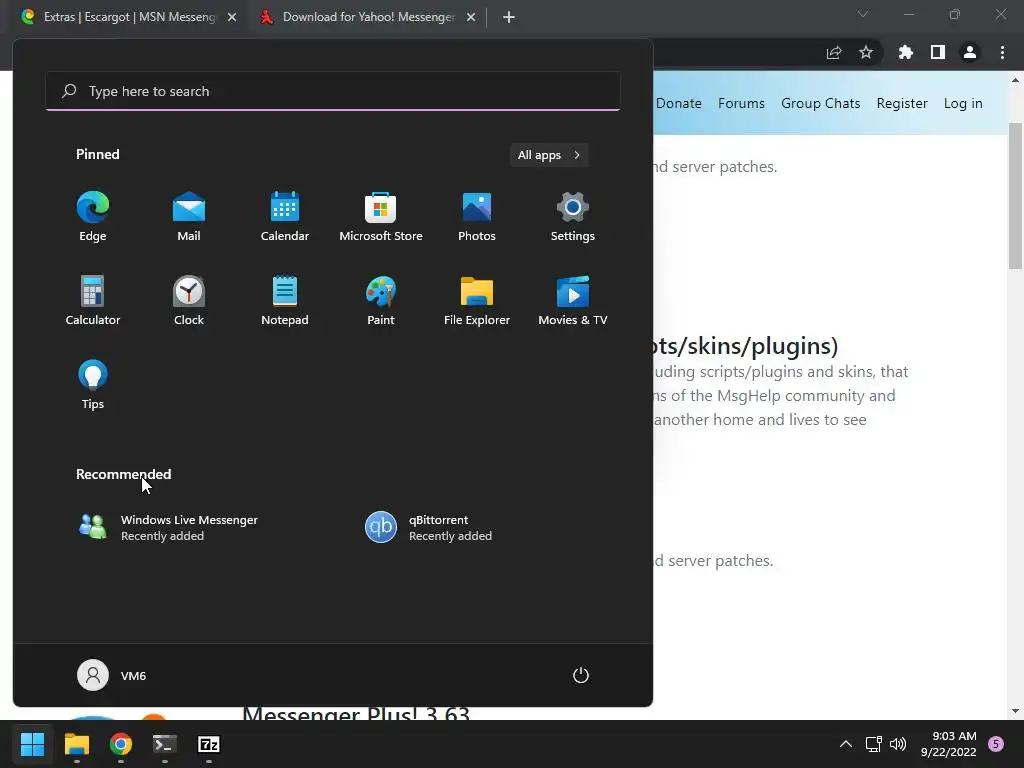
Task: Open Chrome three-dot menu
Action: tap(1002, 53)
